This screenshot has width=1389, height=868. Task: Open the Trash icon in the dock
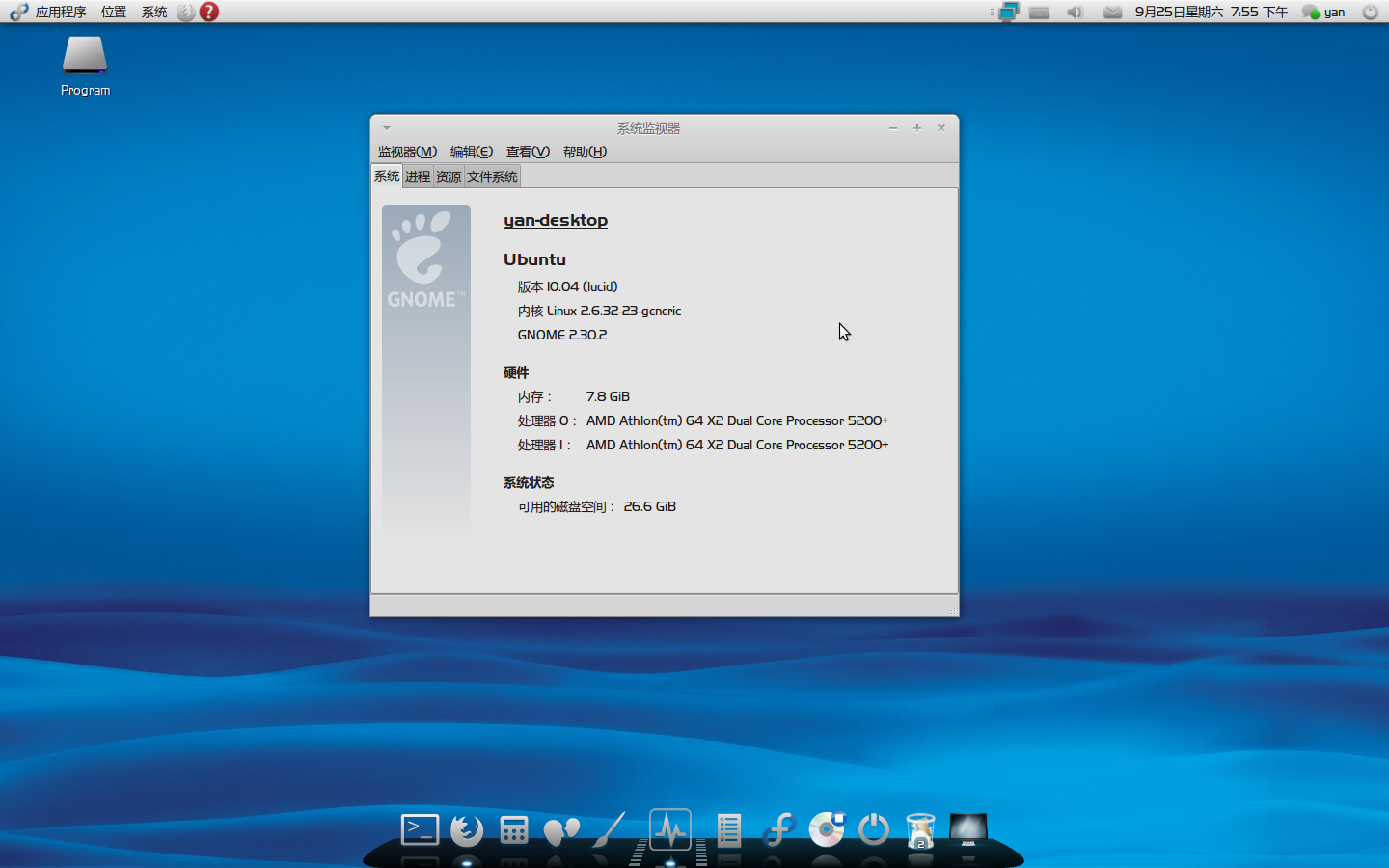pyautogui.click(x=920, y=830)
